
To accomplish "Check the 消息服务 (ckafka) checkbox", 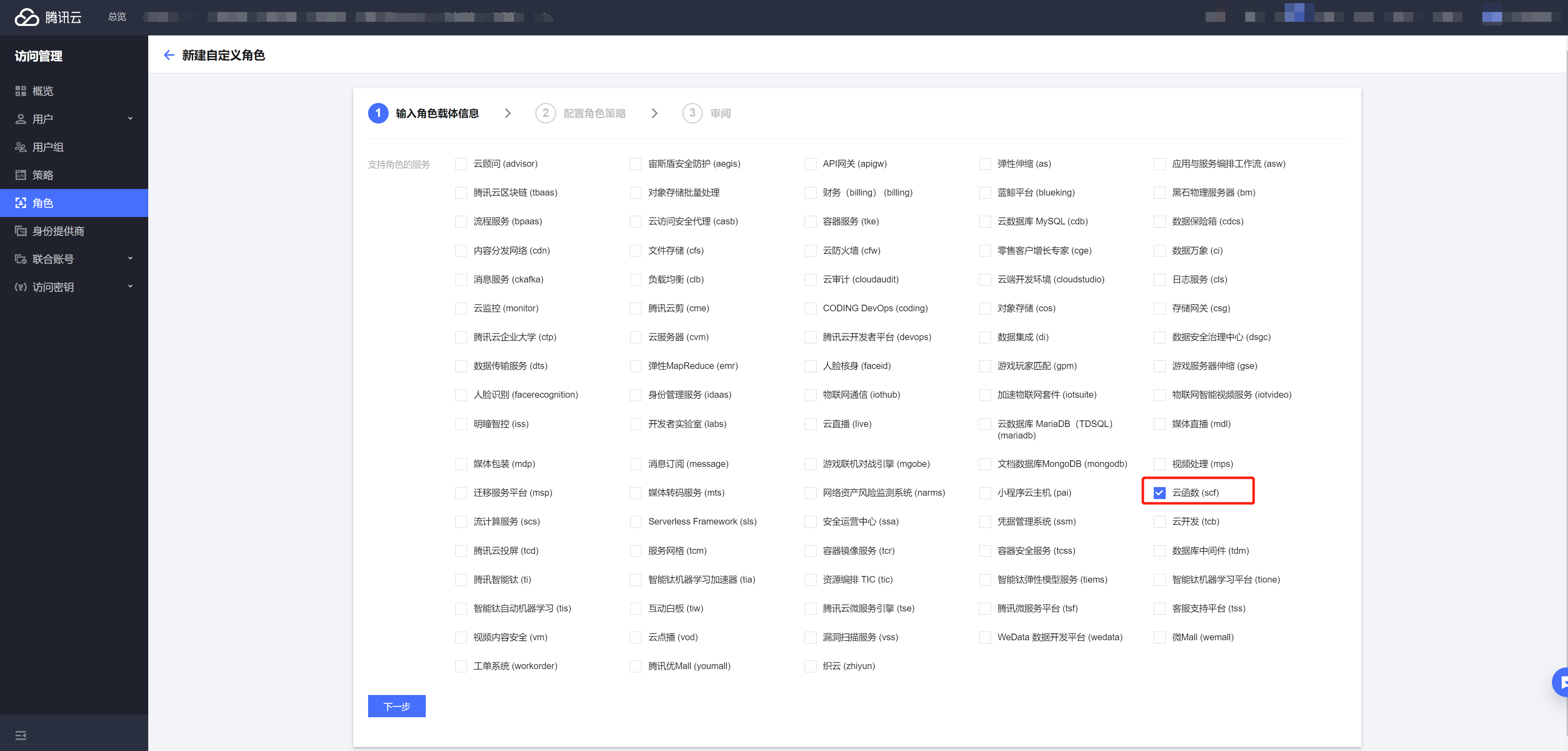I will click(x=461, y=280).
